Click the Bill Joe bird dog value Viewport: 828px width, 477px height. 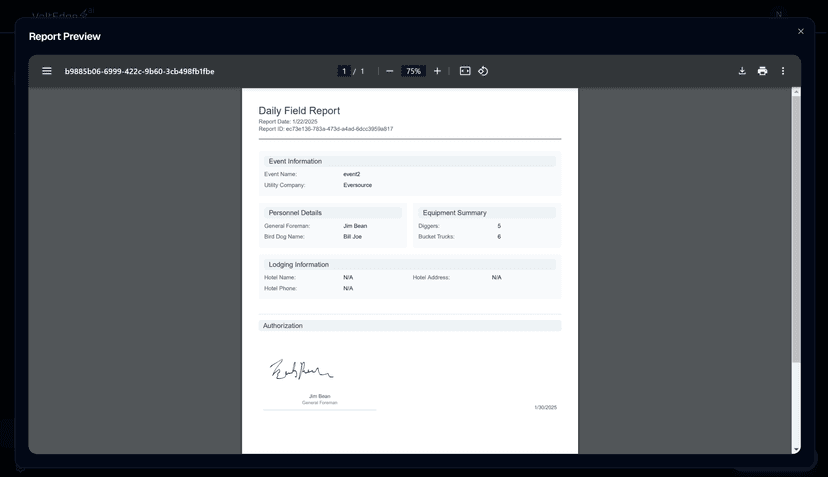pos(352,237)
